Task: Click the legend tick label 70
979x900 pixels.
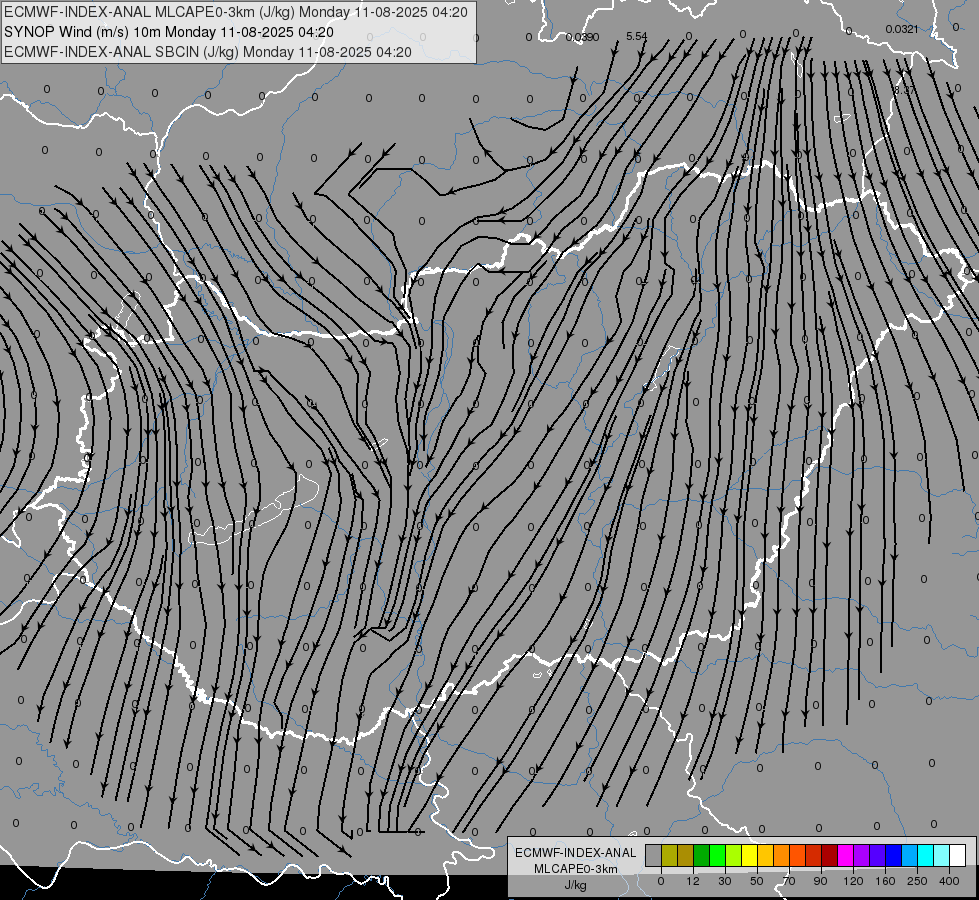Action: (x=789, y=881)
